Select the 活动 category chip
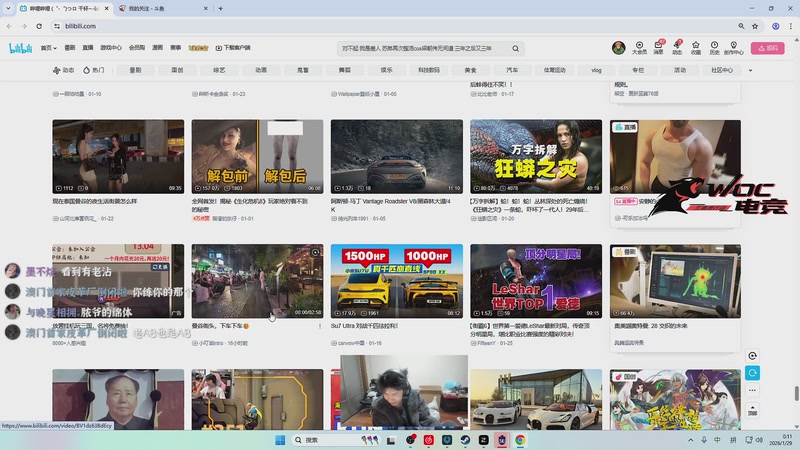The width and height of the screenshot is (800, 450). point(680,70)
